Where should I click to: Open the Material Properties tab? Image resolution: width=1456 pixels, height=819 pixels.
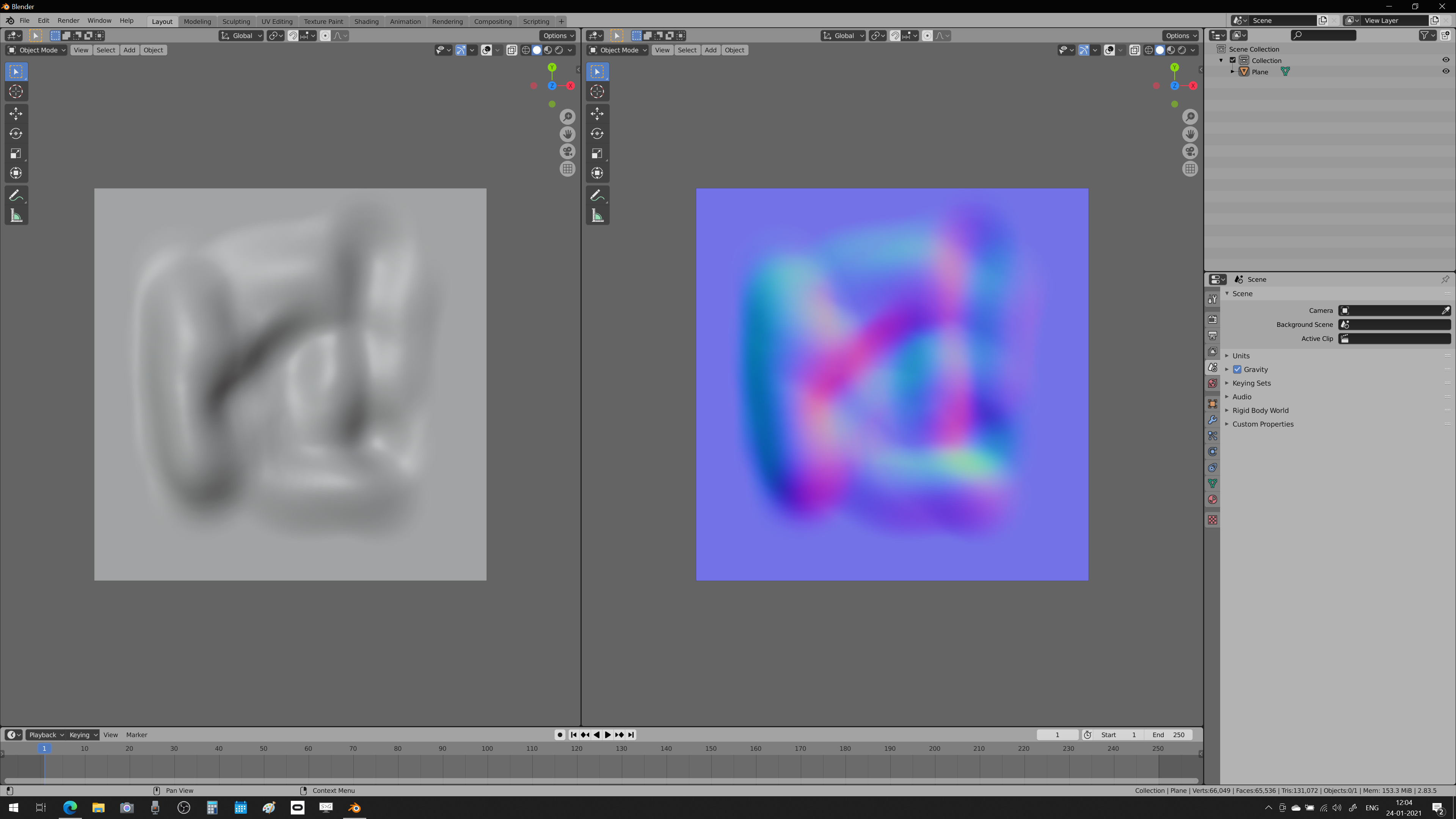coord(1213,499)
